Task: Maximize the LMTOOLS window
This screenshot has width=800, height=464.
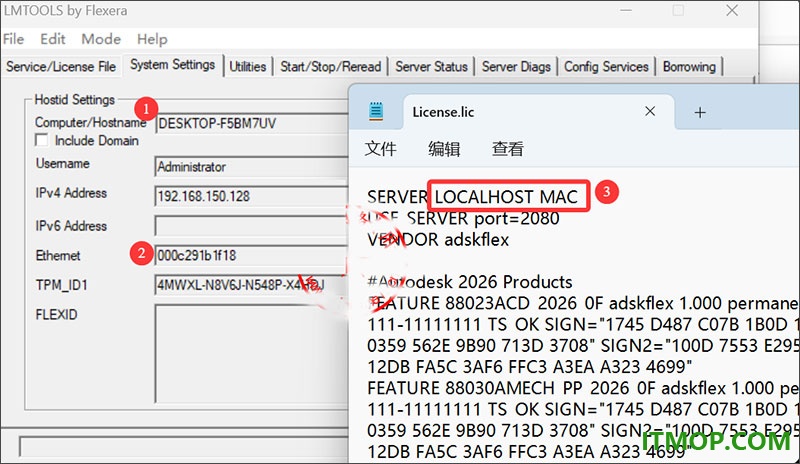Action: [x=678, y=10]
